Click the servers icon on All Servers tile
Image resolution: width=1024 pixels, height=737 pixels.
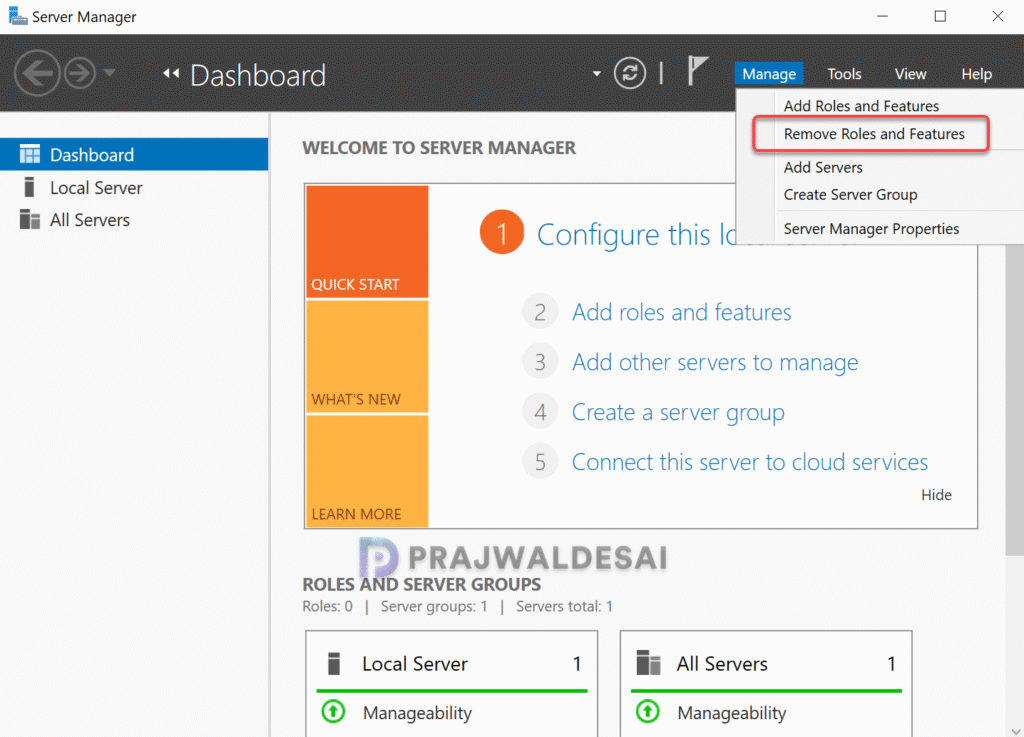648,663
